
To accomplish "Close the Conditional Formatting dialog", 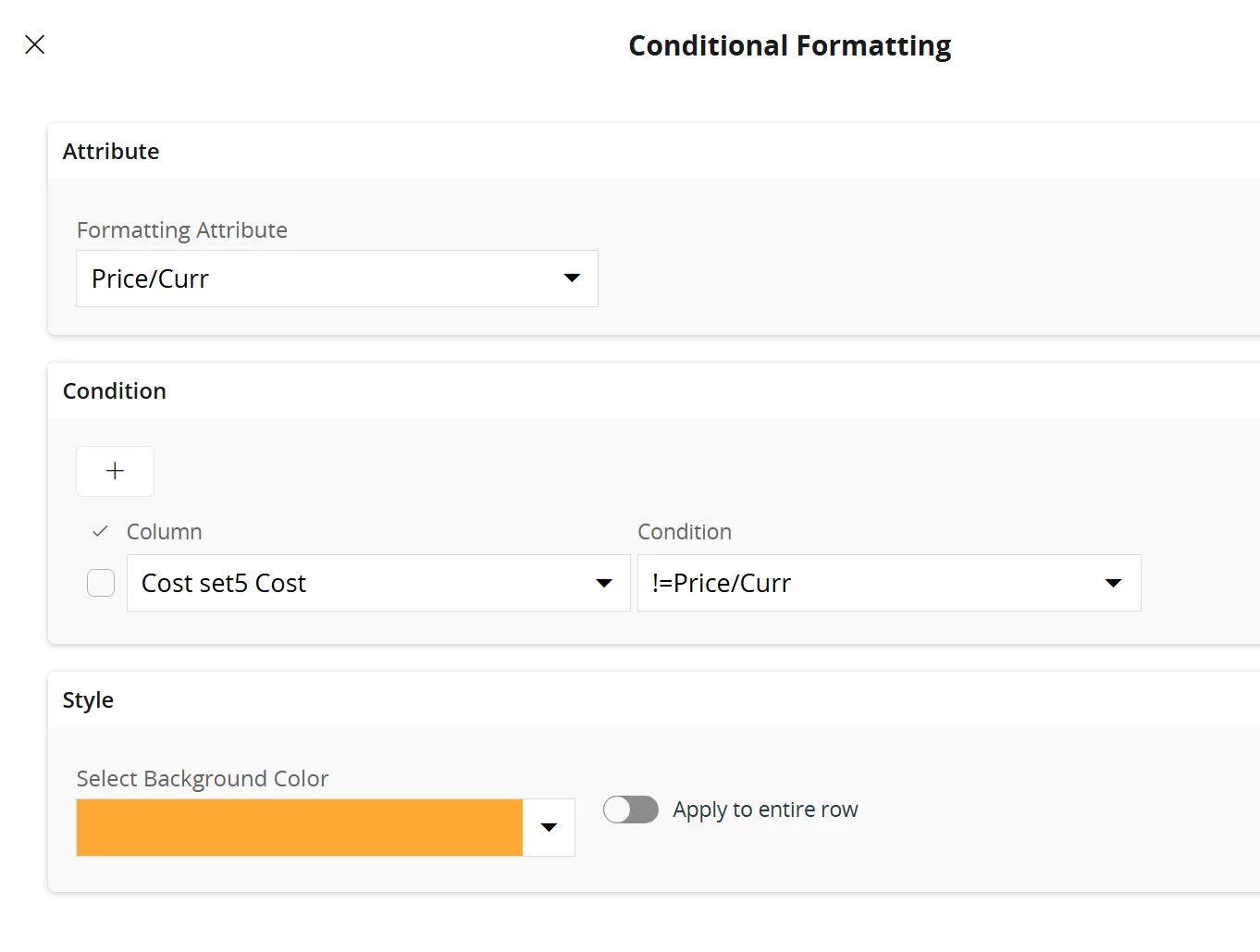I will (35, 44).
